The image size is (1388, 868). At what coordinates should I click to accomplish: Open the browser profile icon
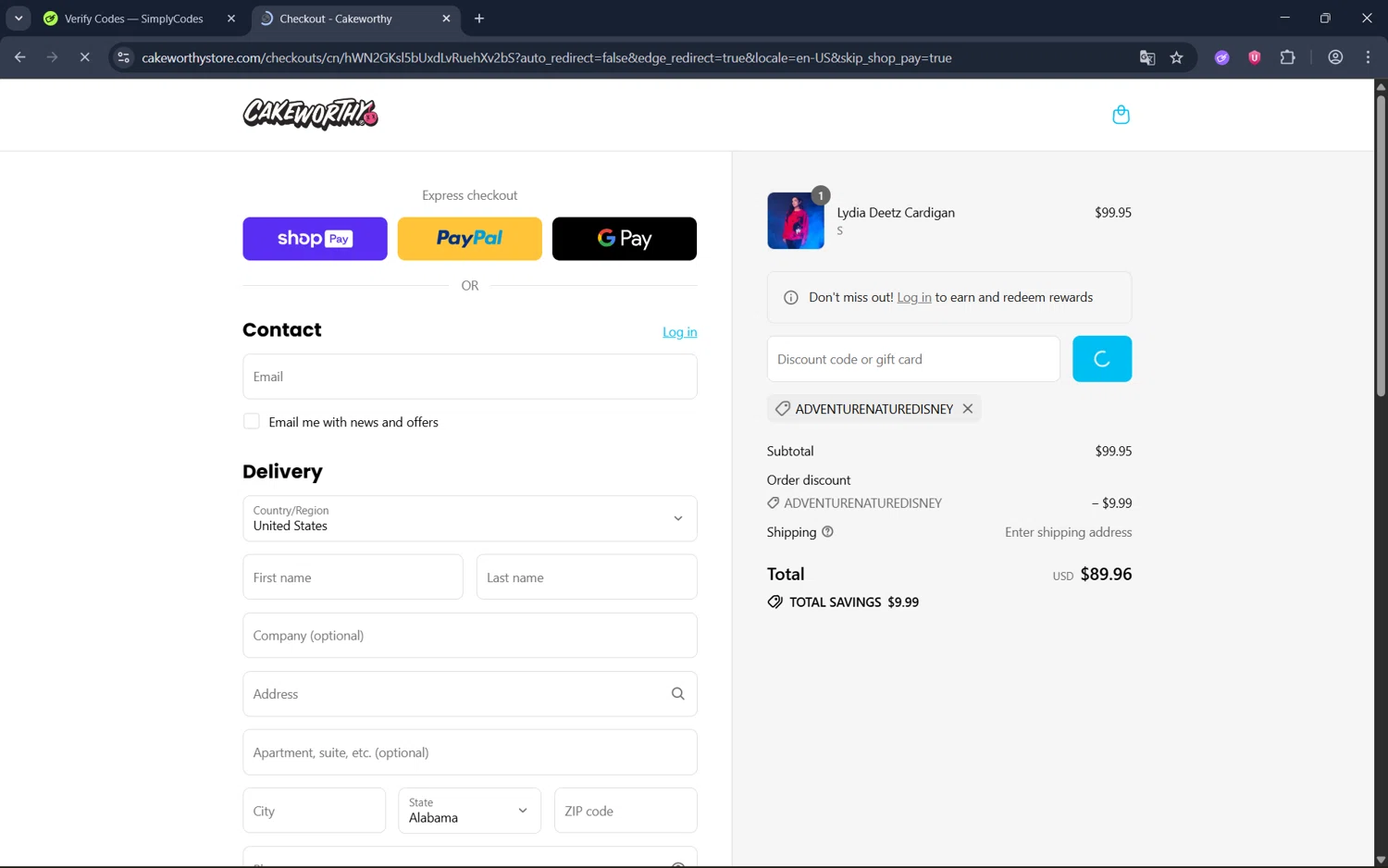pos(1335,57)
